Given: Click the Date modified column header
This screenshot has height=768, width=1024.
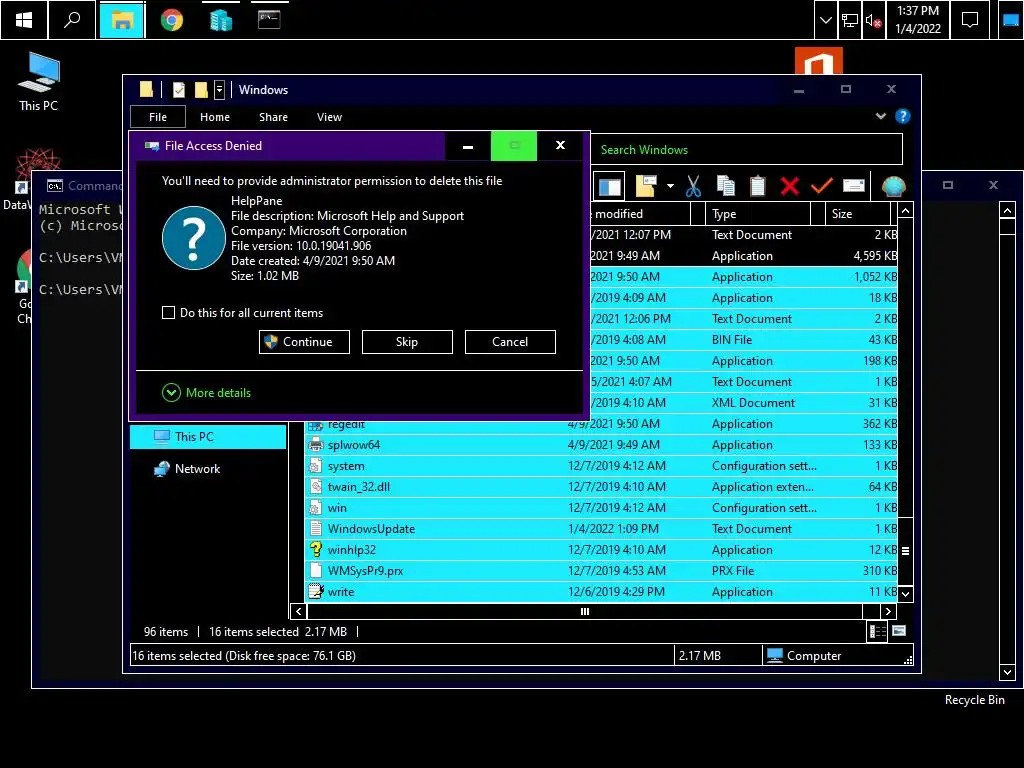Looking at the screenshot, I should [640, 214].
